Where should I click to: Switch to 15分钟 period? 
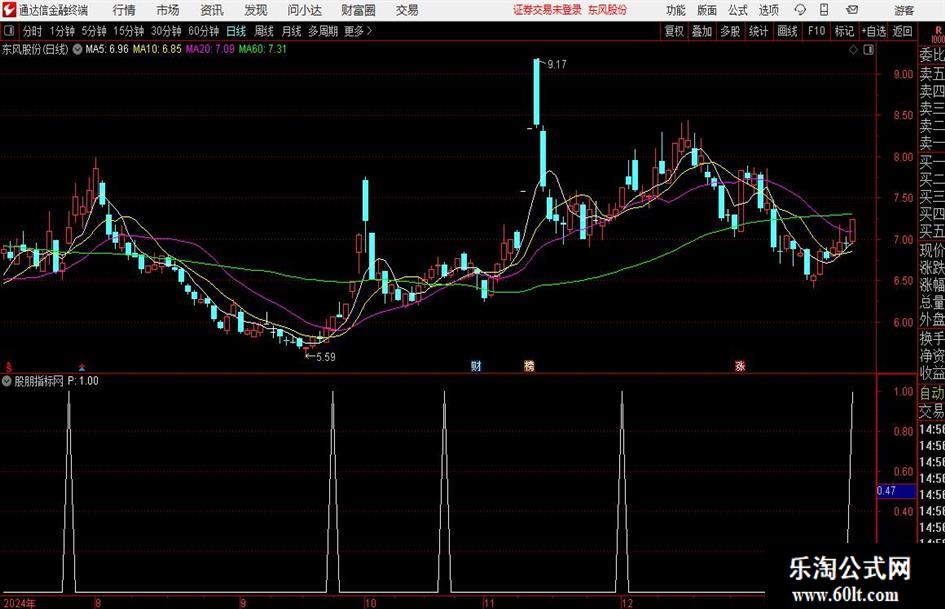point(129,31)
